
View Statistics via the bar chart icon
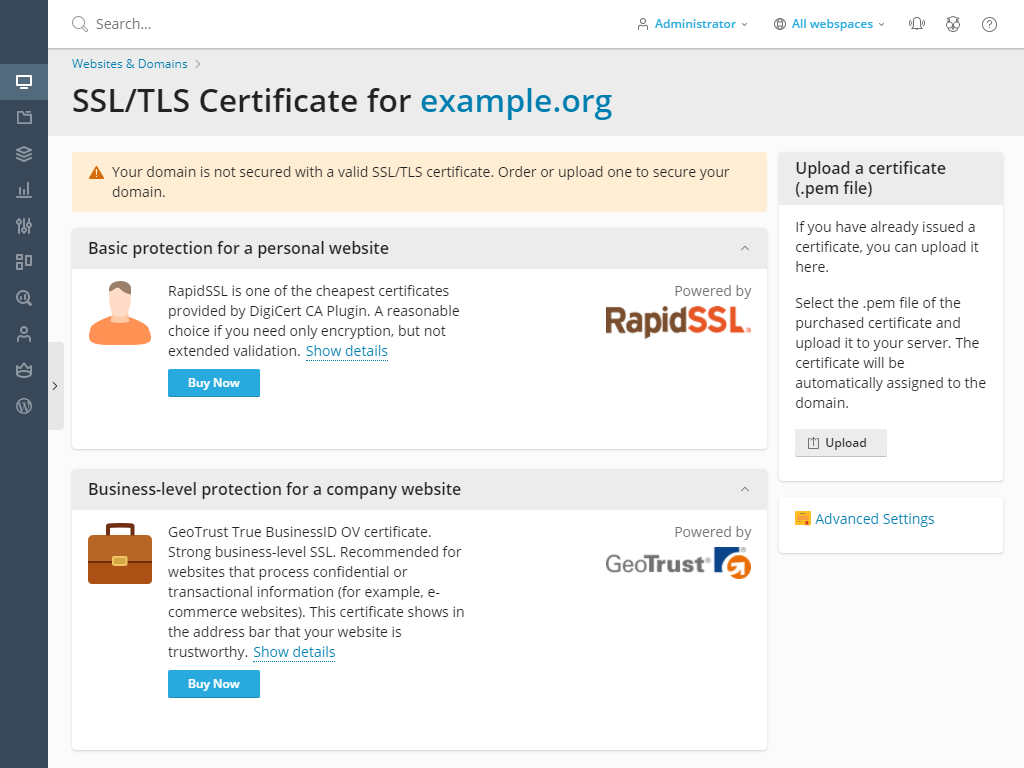pos(24,189)
